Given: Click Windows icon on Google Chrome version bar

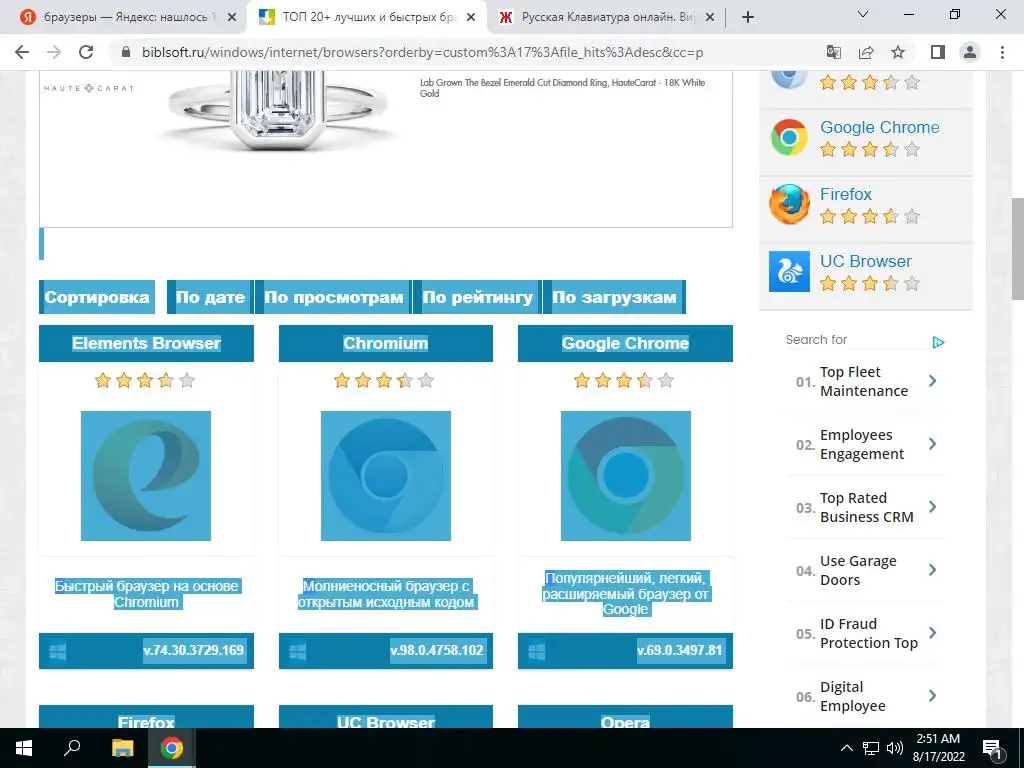Looking at the screenshot, I should tap(537, 651).
